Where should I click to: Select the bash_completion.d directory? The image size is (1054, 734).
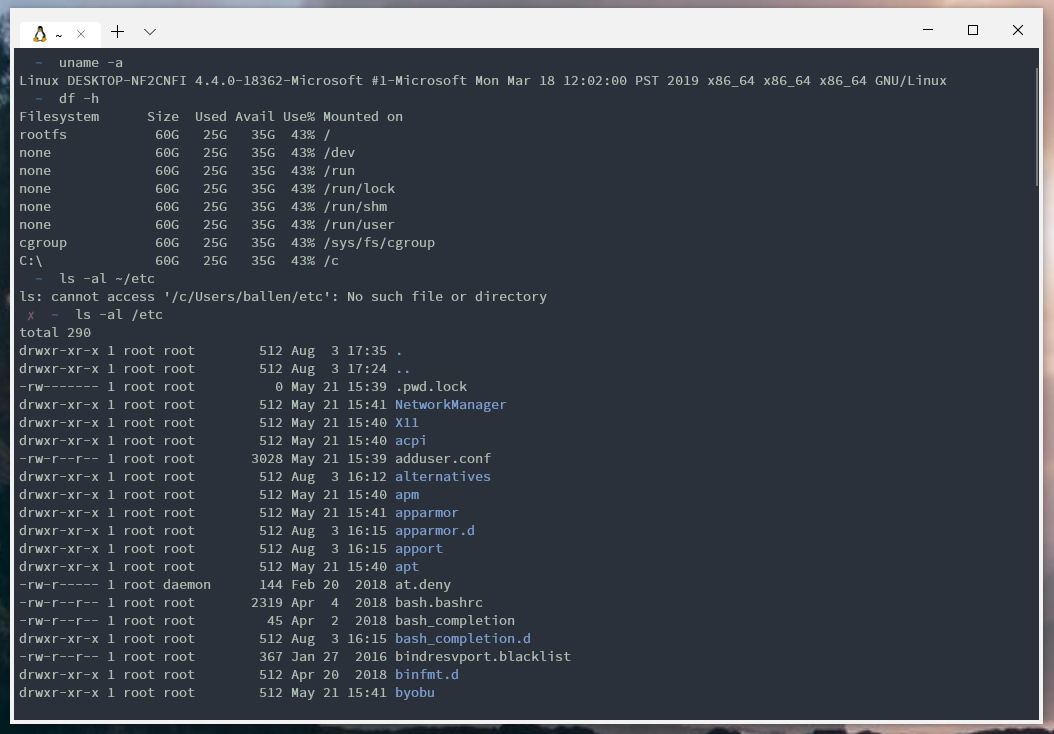click(x=462, y=638)
